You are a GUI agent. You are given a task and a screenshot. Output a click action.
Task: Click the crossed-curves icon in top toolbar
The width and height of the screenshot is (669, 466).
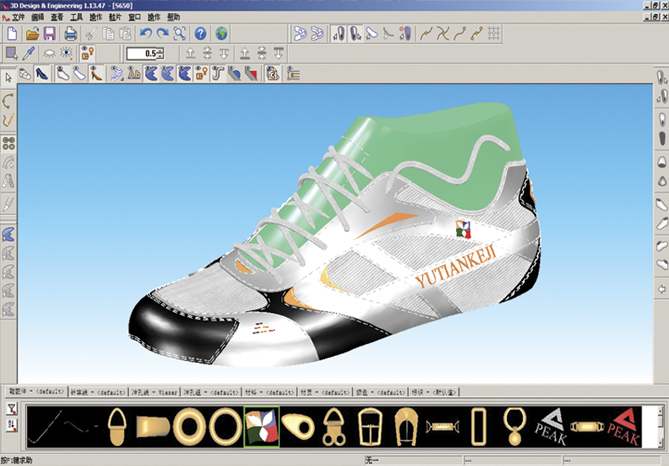coord(443,33)
